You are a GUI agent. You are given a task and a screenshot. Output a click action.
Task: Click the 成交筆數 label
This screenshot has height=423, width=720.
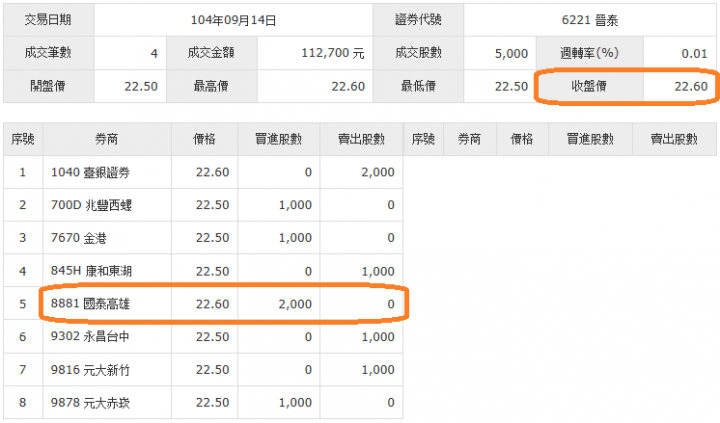click(x=48, y=53)
